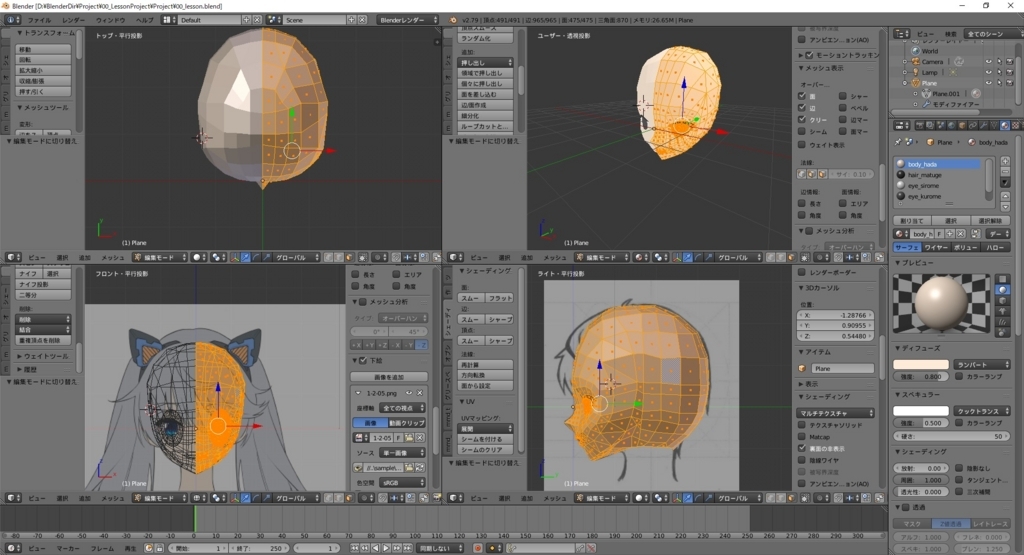Screen dimensions: 1024x555
Task: Click the 画像を追加 add image button
Action: (389, 377)
